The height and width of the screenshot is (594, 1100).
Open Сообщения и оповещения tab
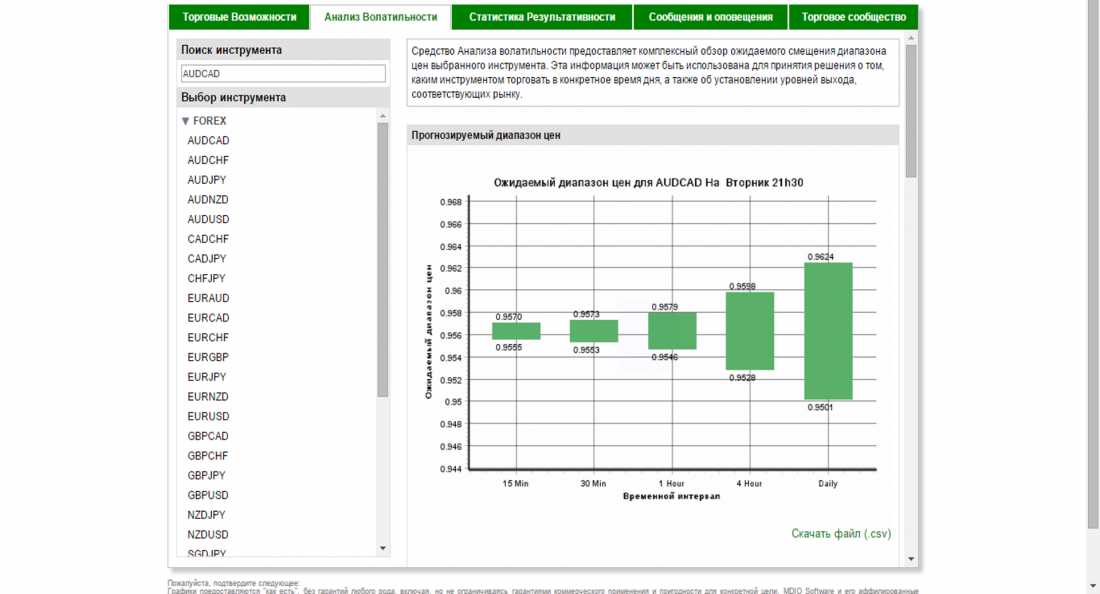pos(710,17)
